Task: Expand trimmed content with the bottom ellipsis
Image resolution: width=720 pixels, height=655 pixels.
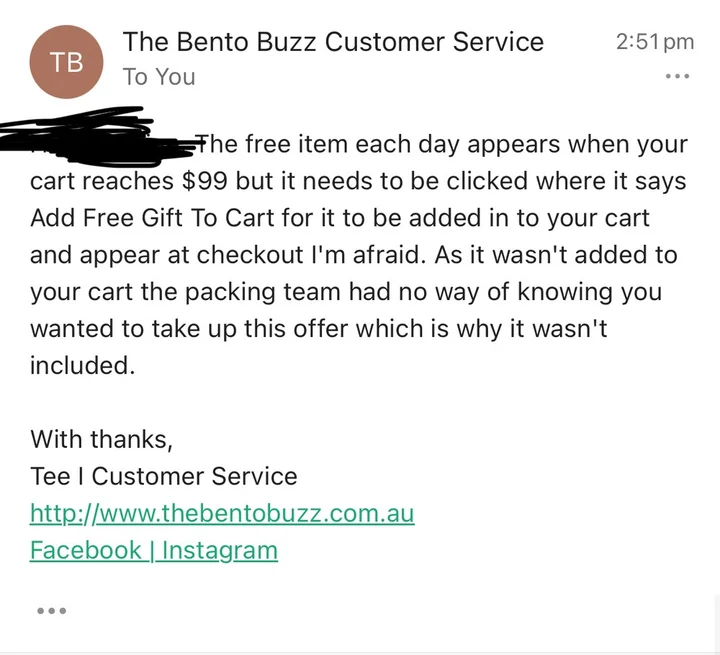Action: (x=50, y=610)
